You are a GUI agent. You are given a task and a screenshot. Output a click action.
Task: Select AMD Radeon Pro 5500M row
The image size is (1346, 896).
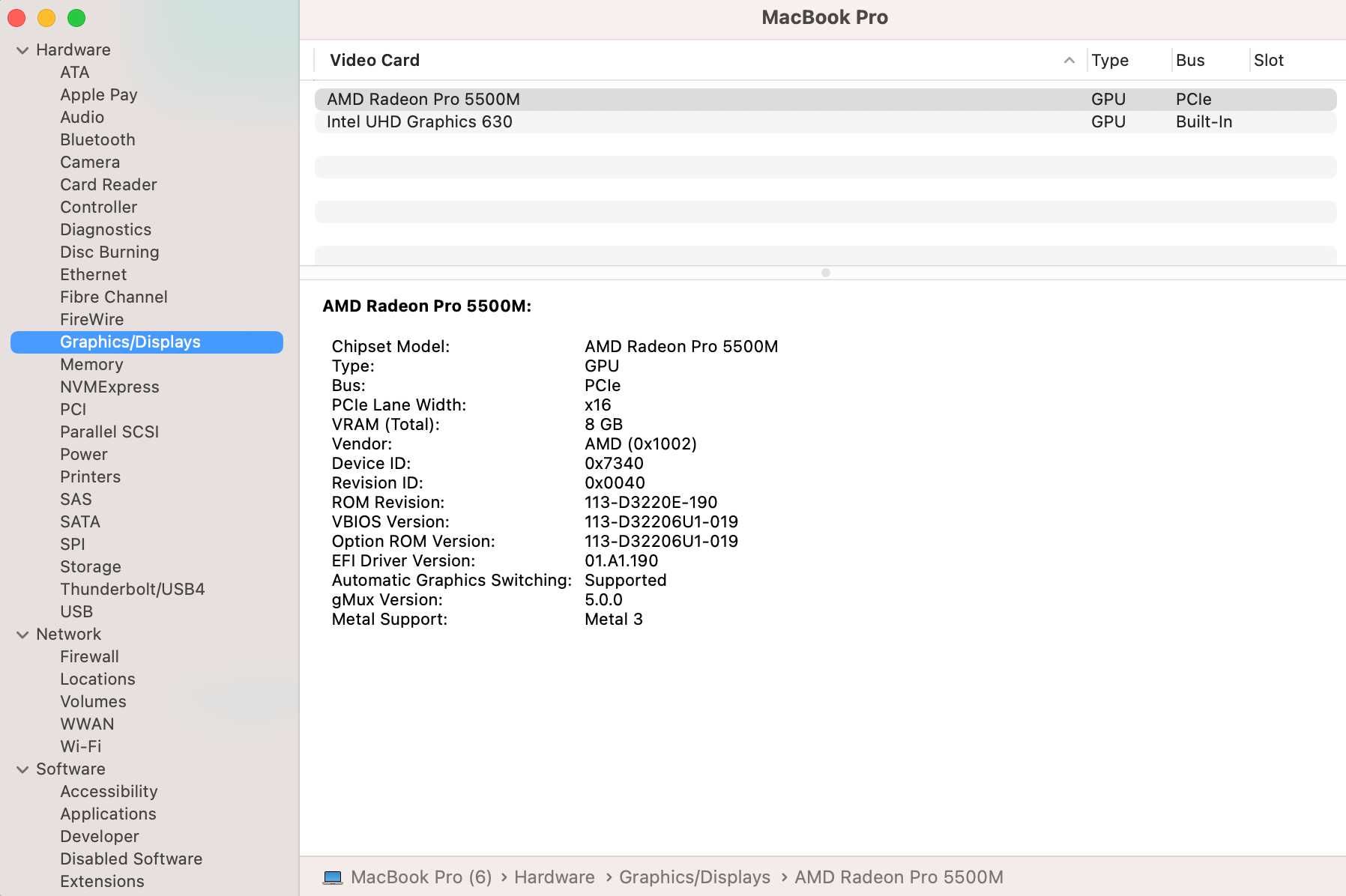[x=825, y=100]
